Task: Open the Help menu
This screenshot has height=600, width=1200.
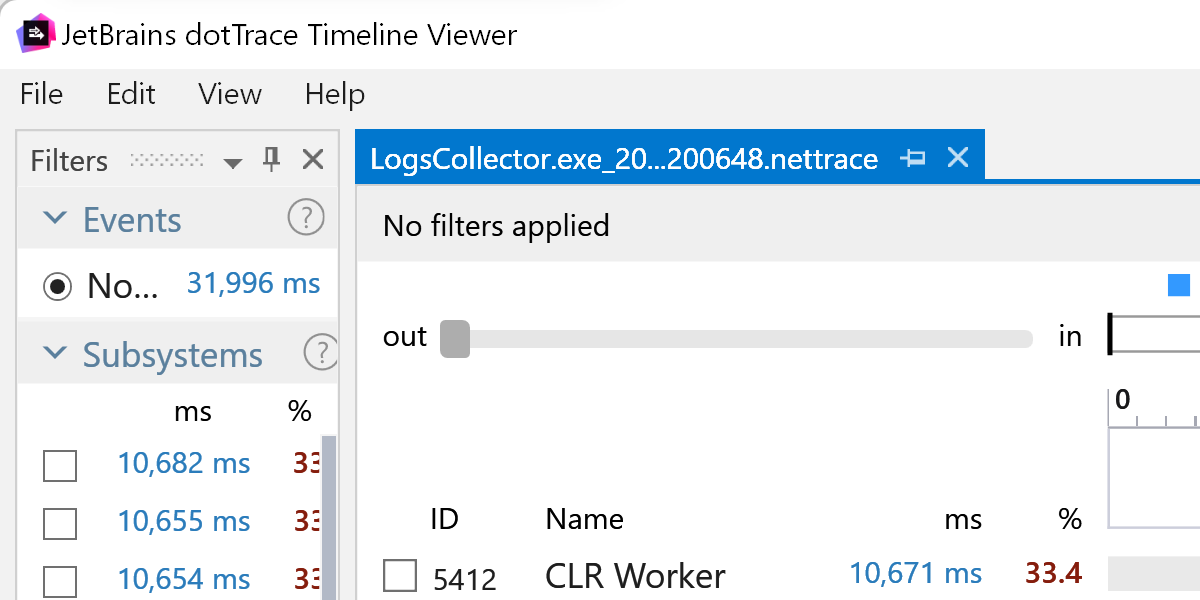Action: [335, 94]
